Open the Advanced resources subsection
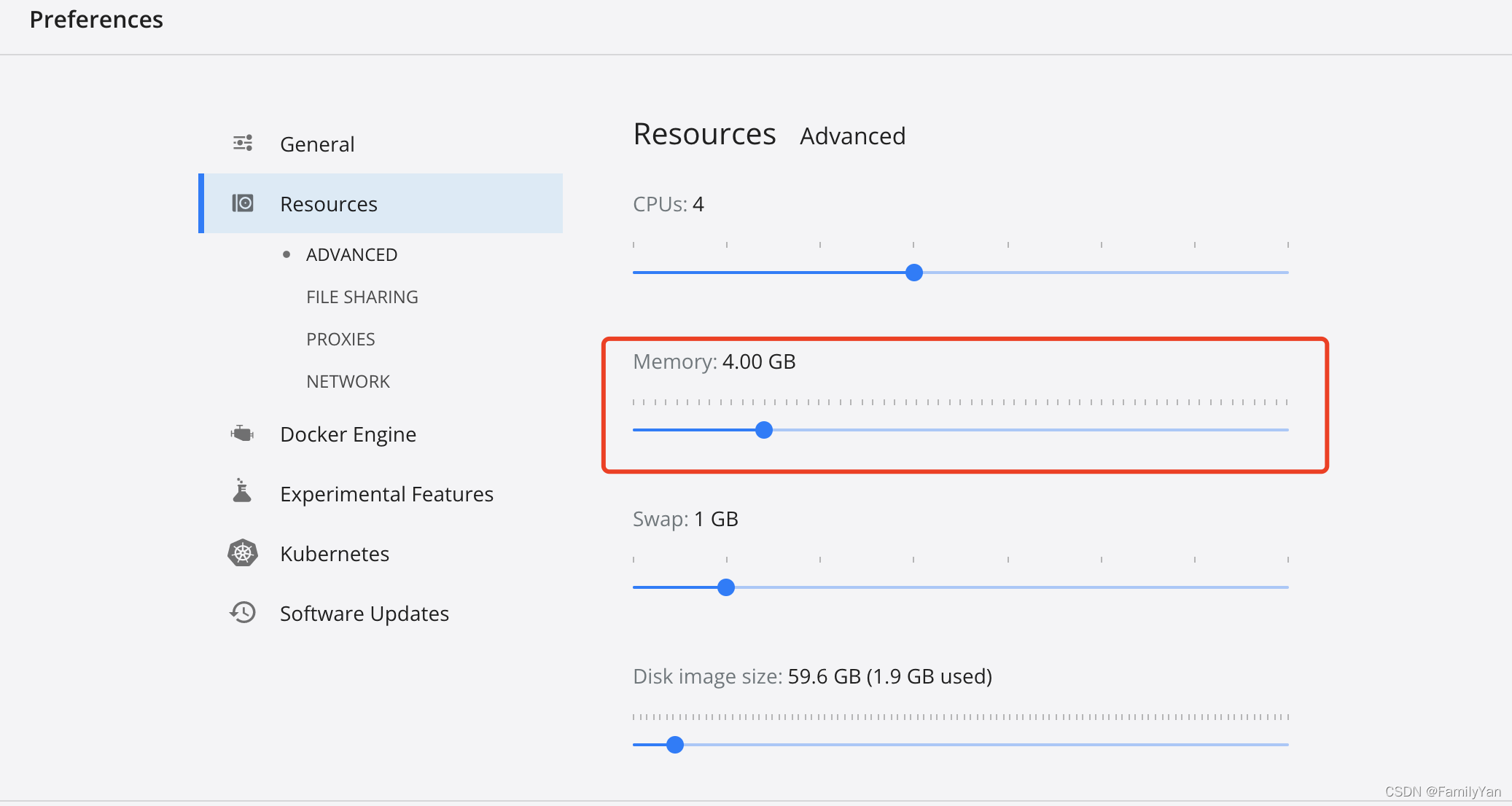The width and height of the screenshot is (1512, 806). [x=351, y=255]
